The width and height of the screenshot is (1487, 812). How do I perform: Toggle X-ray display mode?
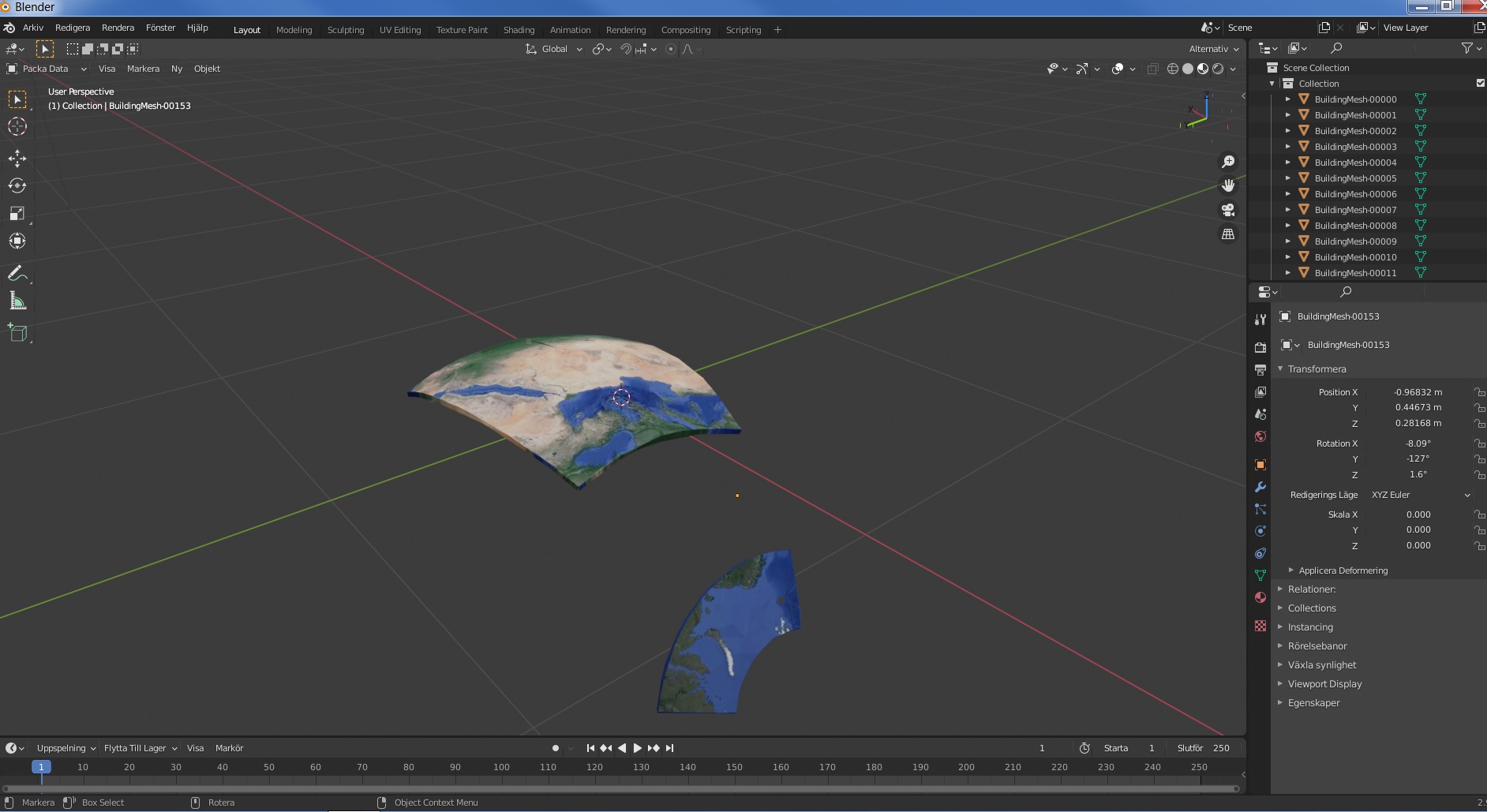point(1152,69)
